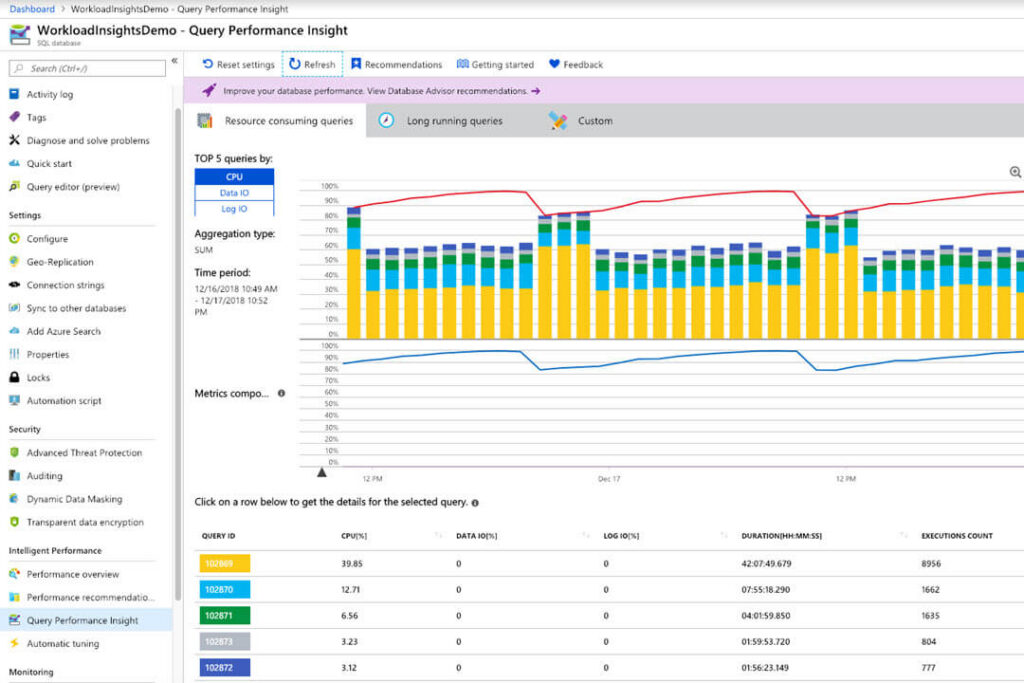1024x683 pixels.
Task: Open the Dashboard breadcrumb link
Action: coord(32,9)
